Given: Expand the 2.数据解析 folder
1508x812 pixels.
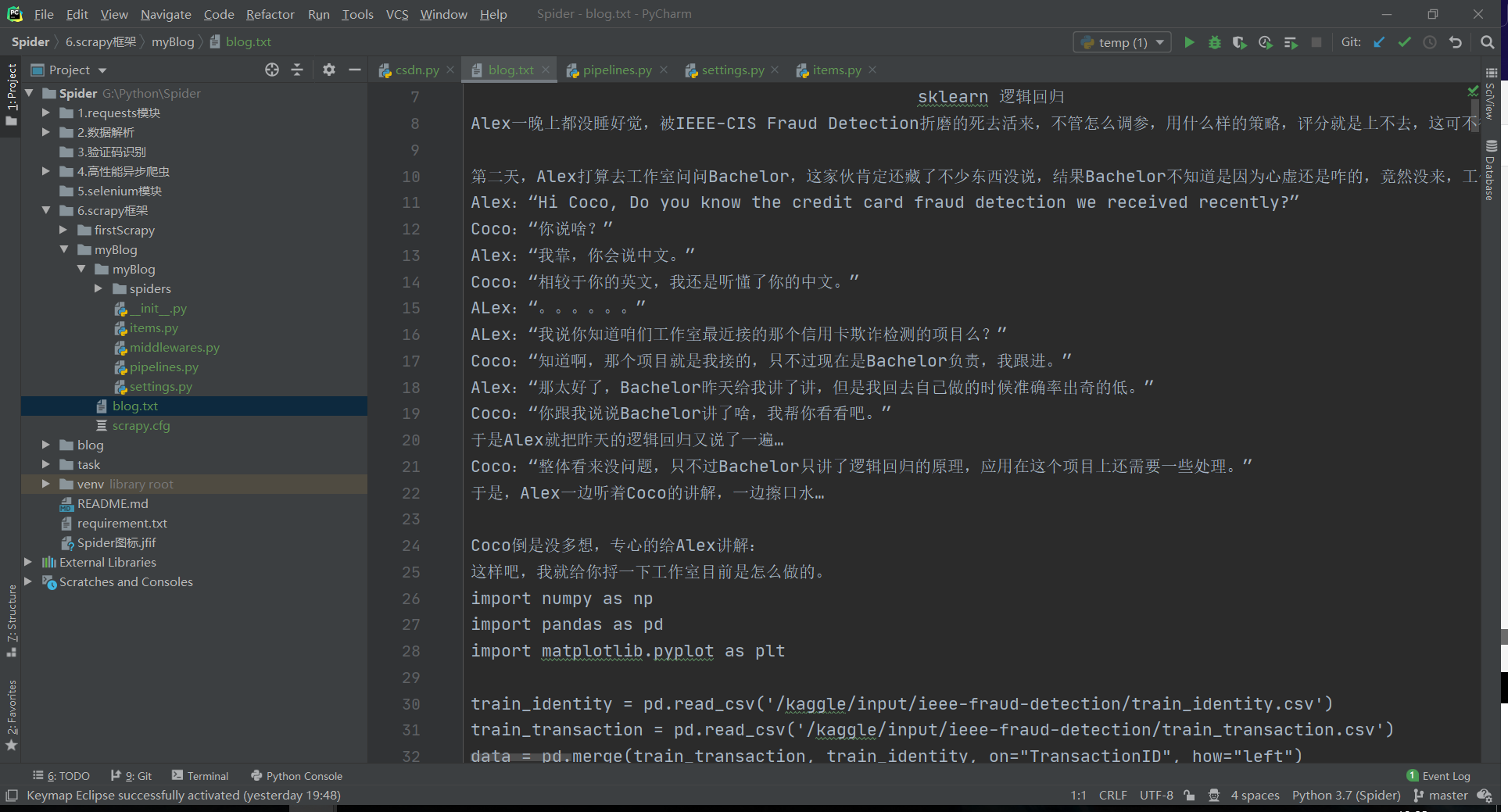Looking at the screenshot, I should point(46,132).
